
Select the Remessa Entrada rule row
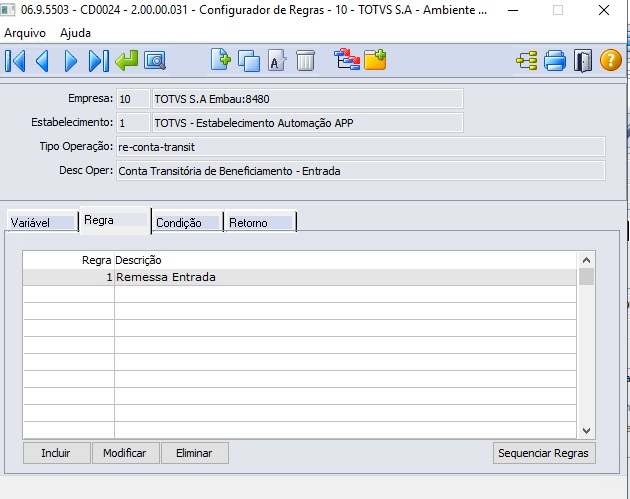(300, 277)
